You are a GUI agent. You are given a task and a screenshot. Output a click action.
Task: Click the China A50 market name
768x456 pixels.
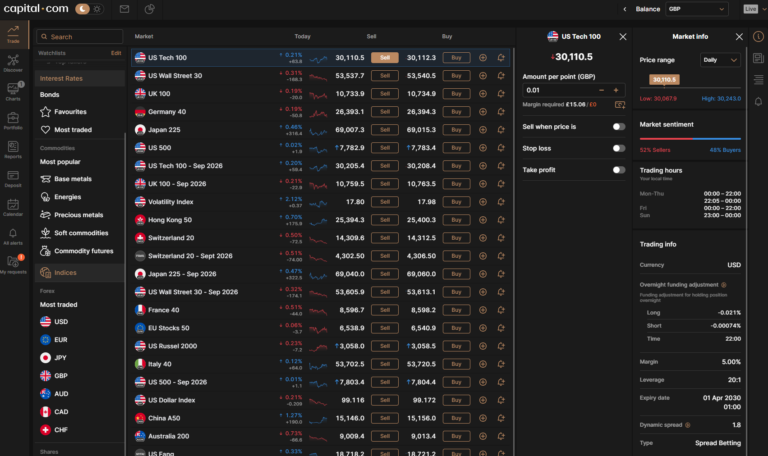point(164,418)
